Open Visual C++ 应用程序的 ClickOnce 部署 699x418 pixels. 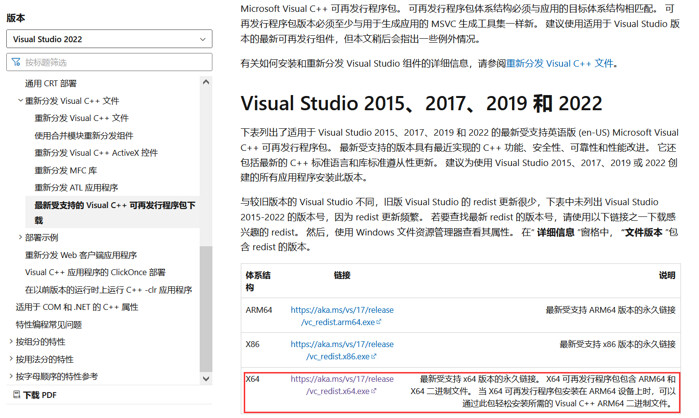[95, 272]
